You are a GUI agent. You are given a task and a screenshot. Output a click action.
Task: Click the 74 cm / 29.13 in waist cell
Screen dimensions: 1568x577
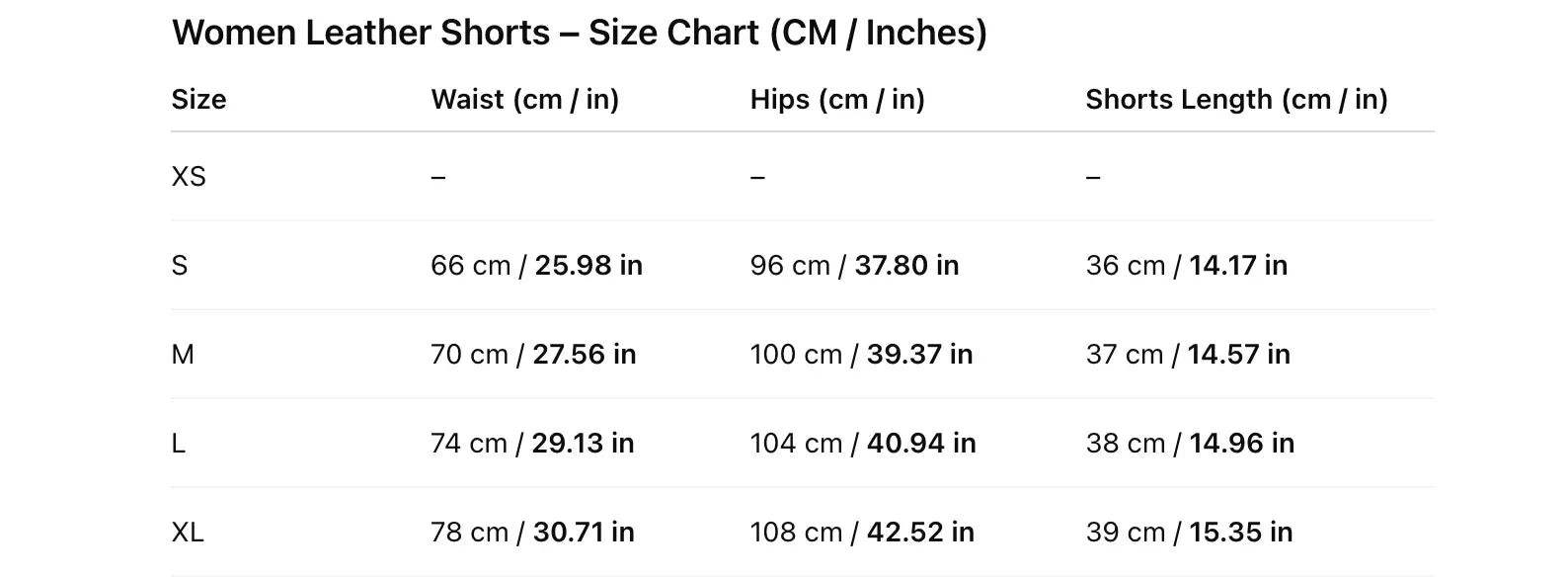(532, 444)
